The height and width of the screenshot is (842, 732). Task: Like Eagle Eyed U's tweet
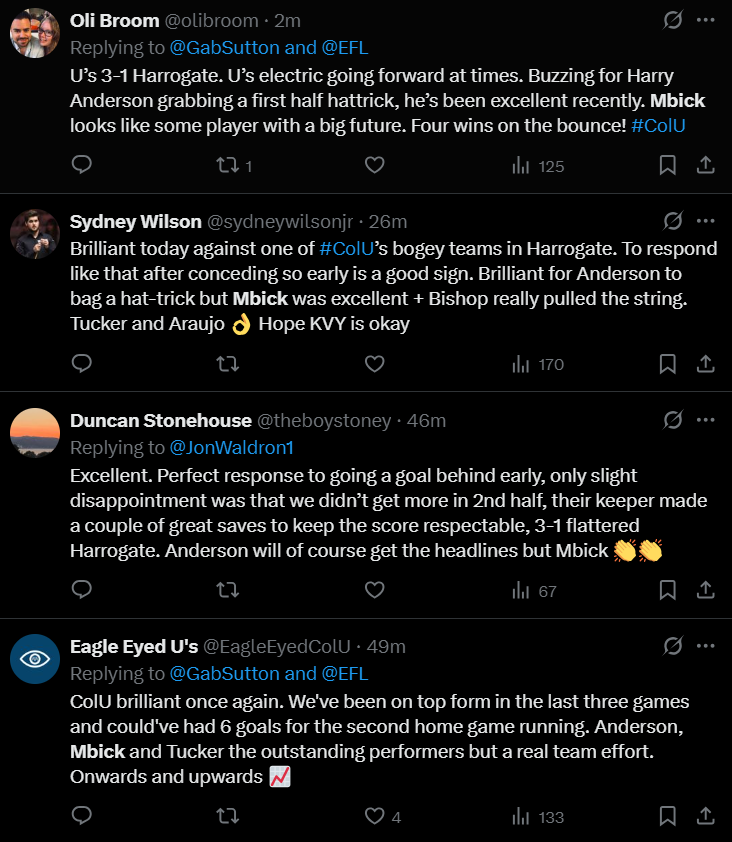[x=382, y=816]
